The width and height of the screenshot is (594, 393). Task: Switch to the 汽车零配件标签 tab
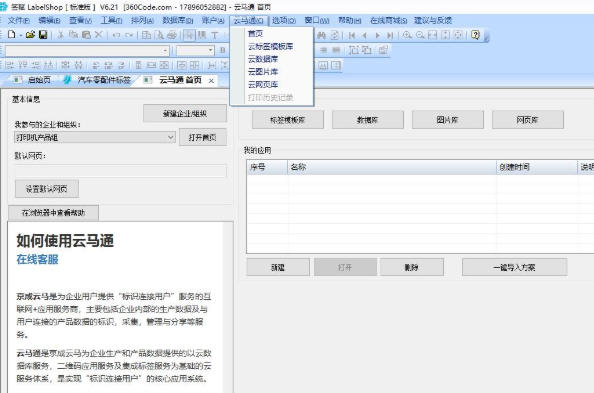point(98,80)
